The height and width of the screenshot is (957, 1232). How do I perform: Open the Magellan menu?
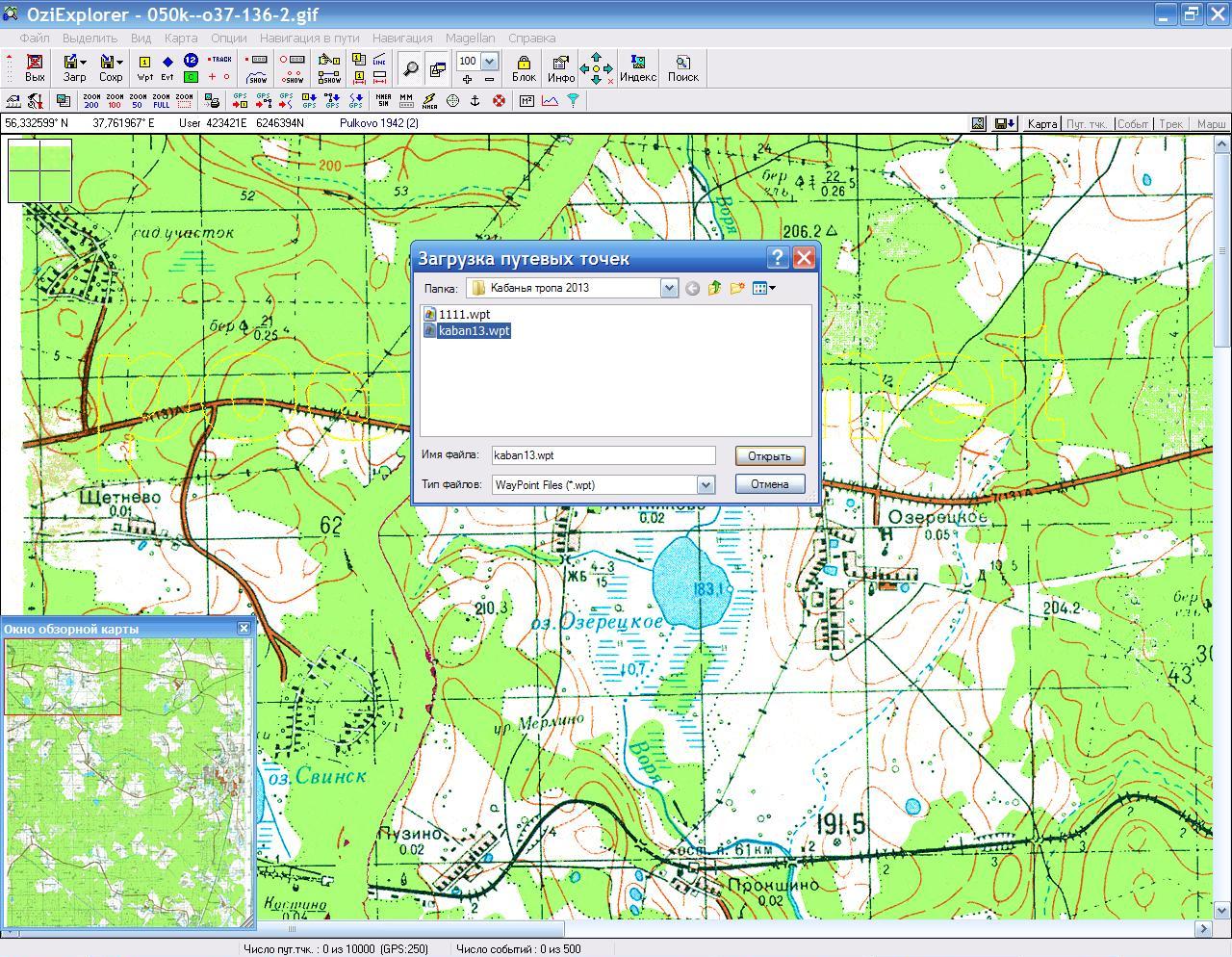click(x=471, y=39)
